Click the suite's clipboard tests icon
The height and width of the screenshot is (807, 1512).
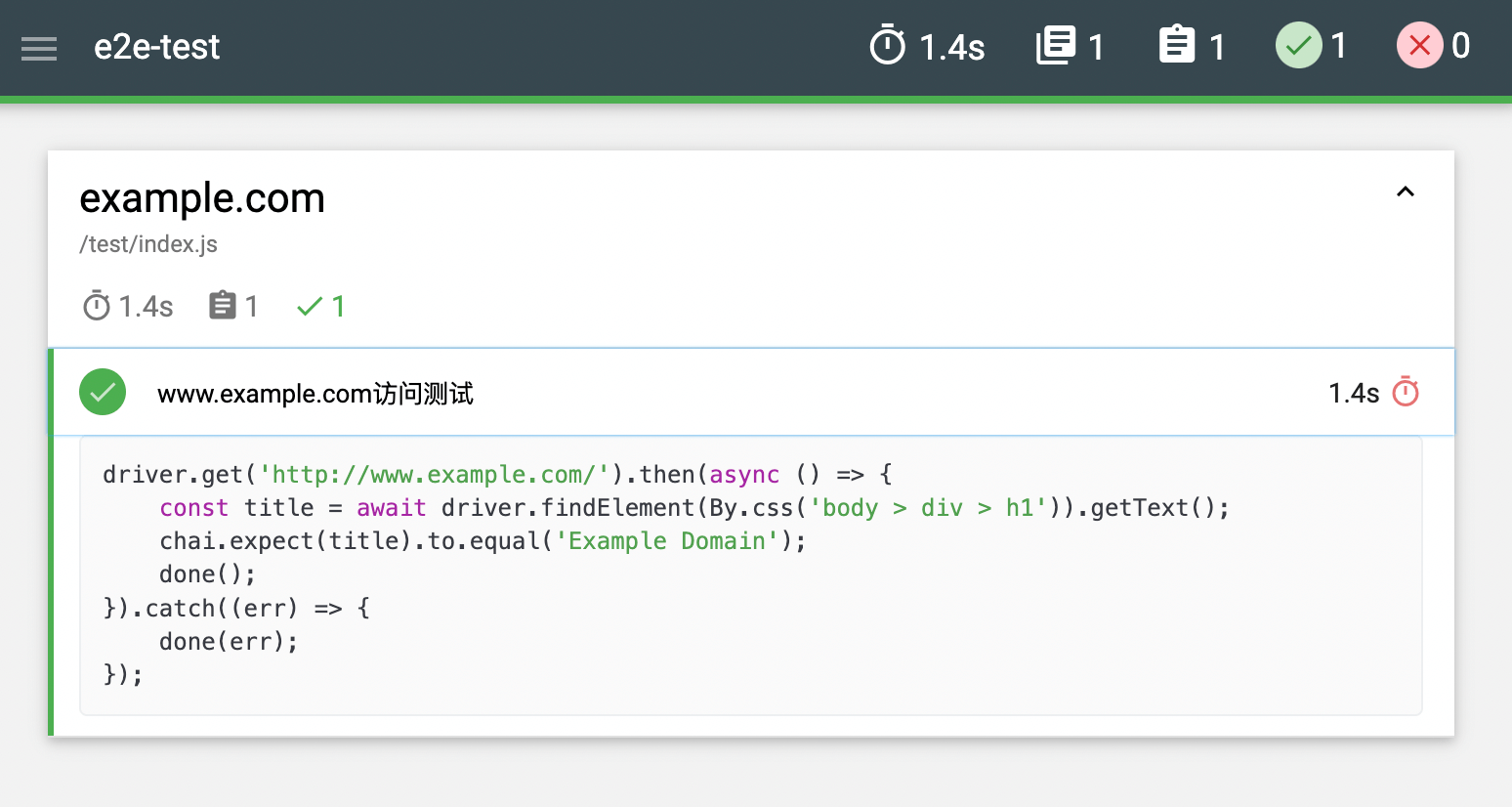pyautogui.click(x=223, y=306)
